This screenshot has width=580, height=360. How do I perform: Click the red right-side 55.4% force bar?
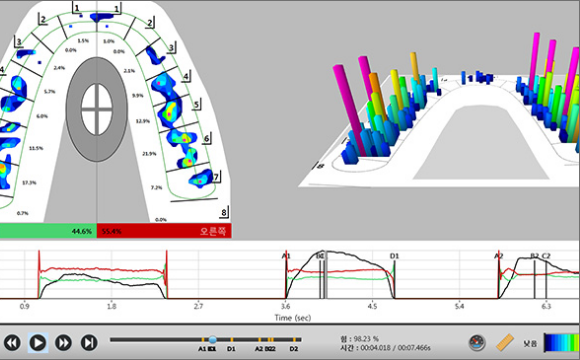(164, 231)
